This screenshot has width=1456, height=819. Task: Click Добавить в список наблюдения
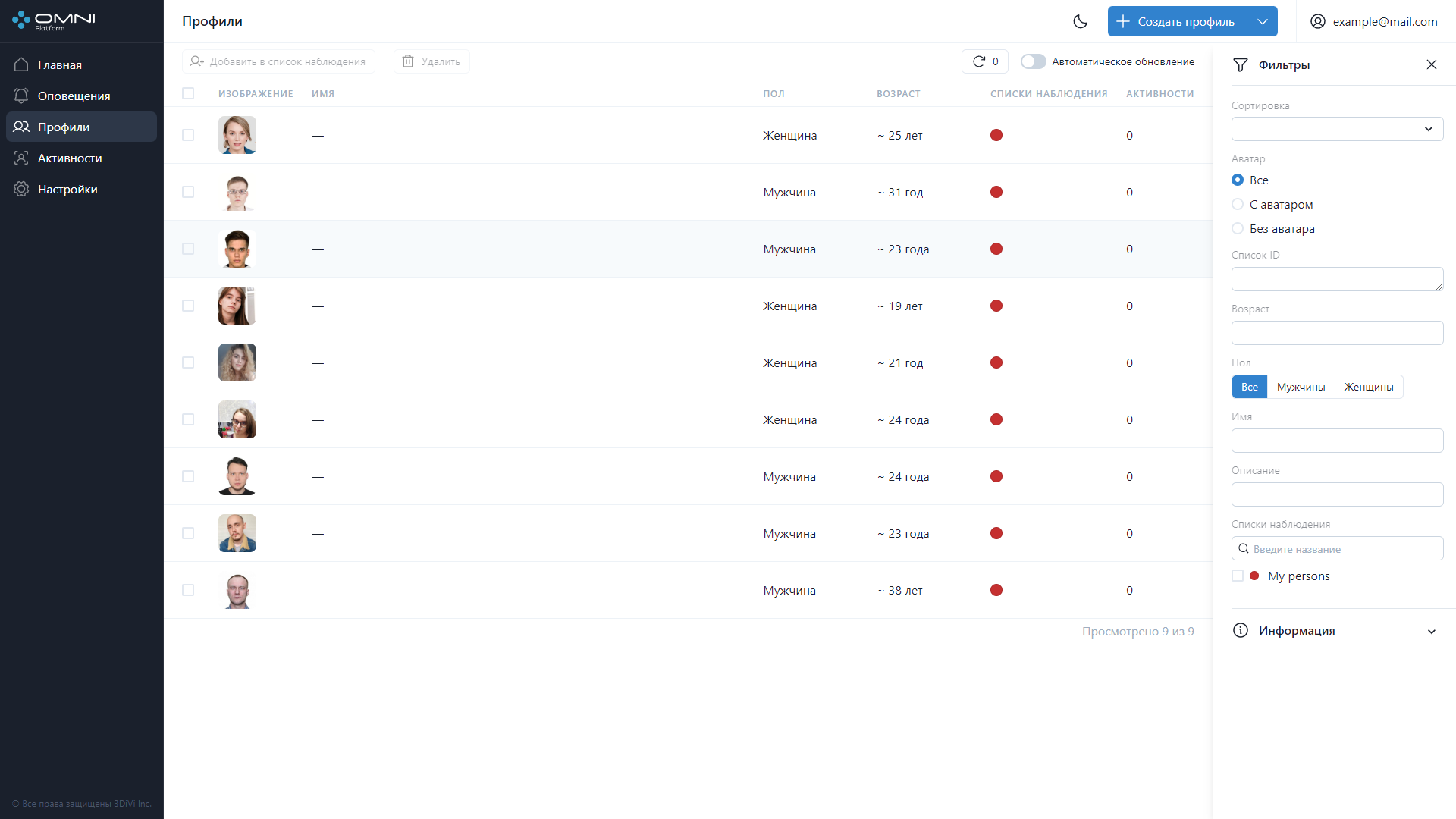click(x=278, y=61)
